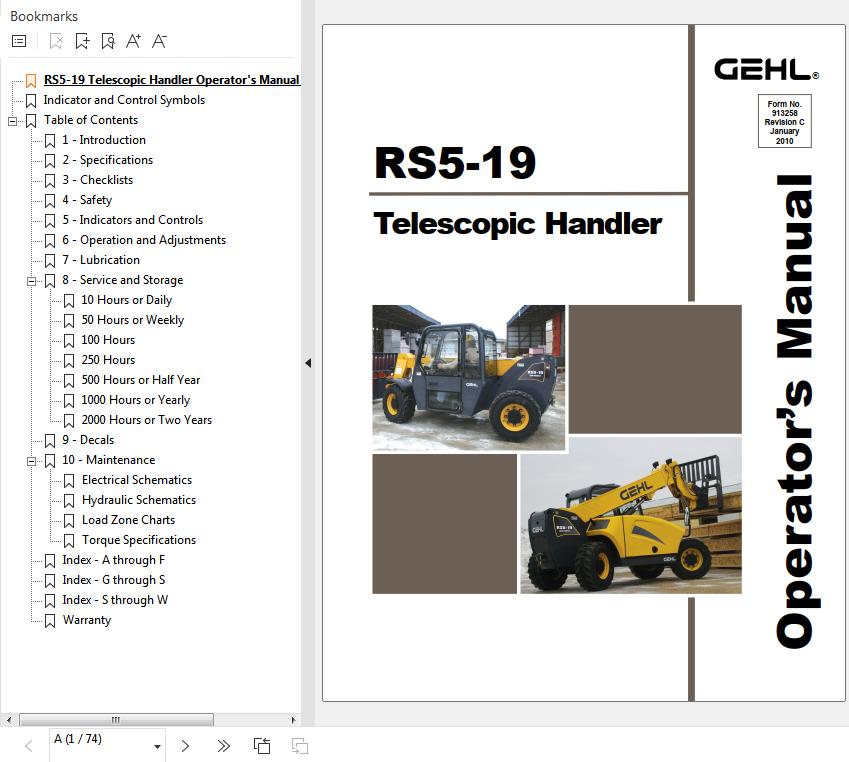
Task: Click the add new bookmark icon
Action: (x=82, y=41)
